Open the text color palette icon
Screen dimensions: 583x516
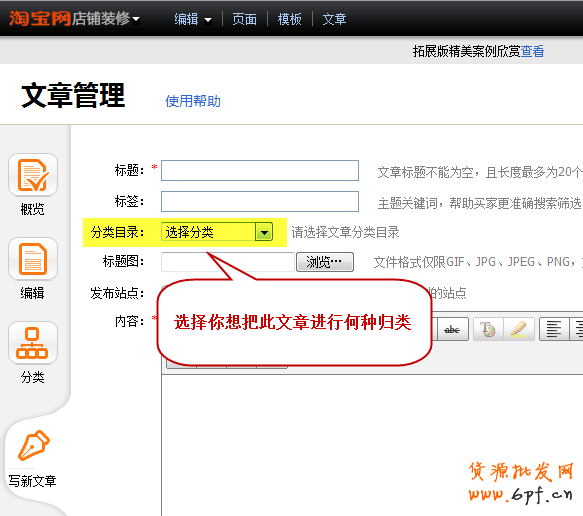point(488,329)
